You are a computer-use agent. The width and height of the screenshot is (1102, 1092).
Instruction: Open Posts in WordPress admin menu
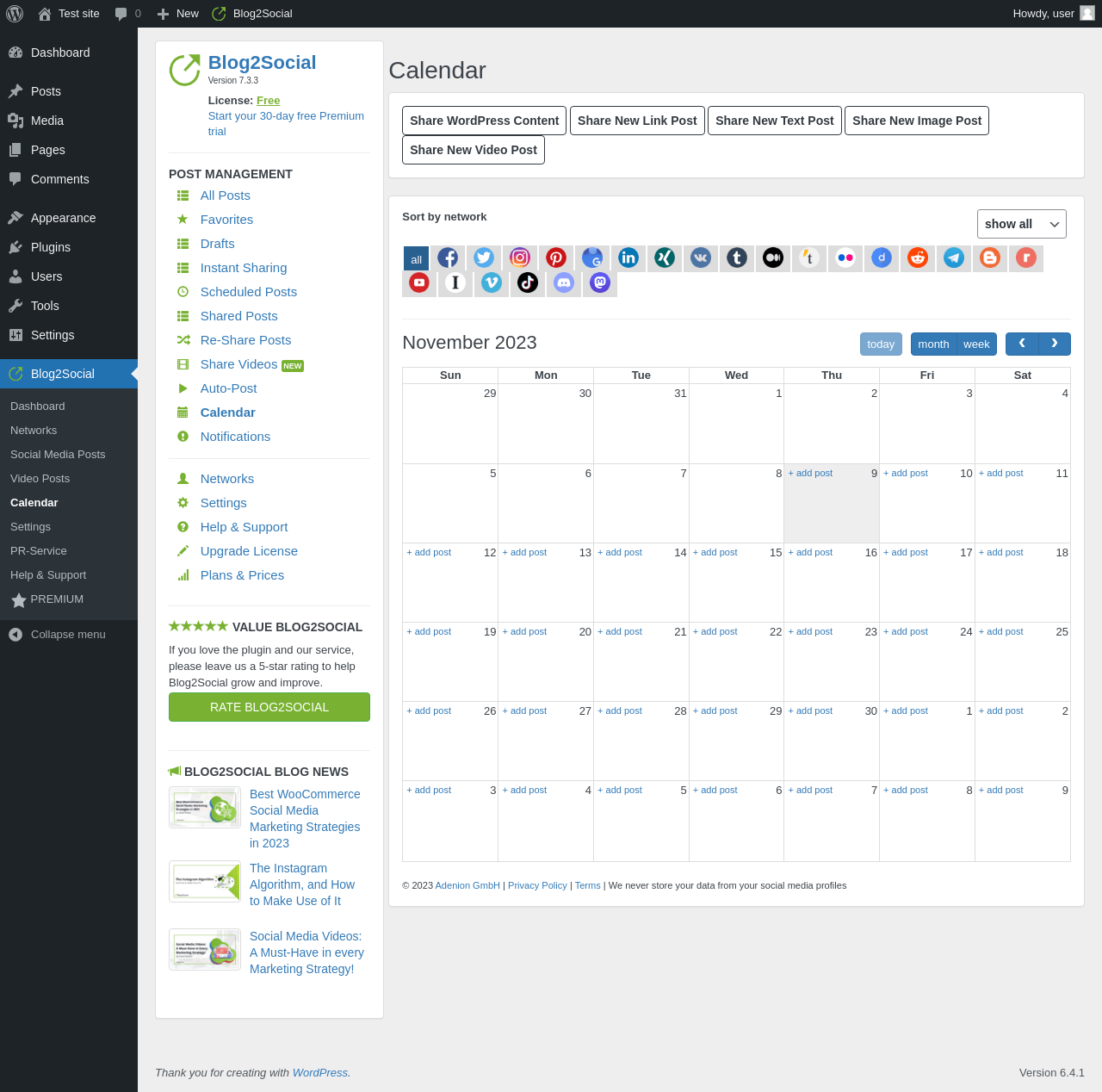click(x=69, y=91)
